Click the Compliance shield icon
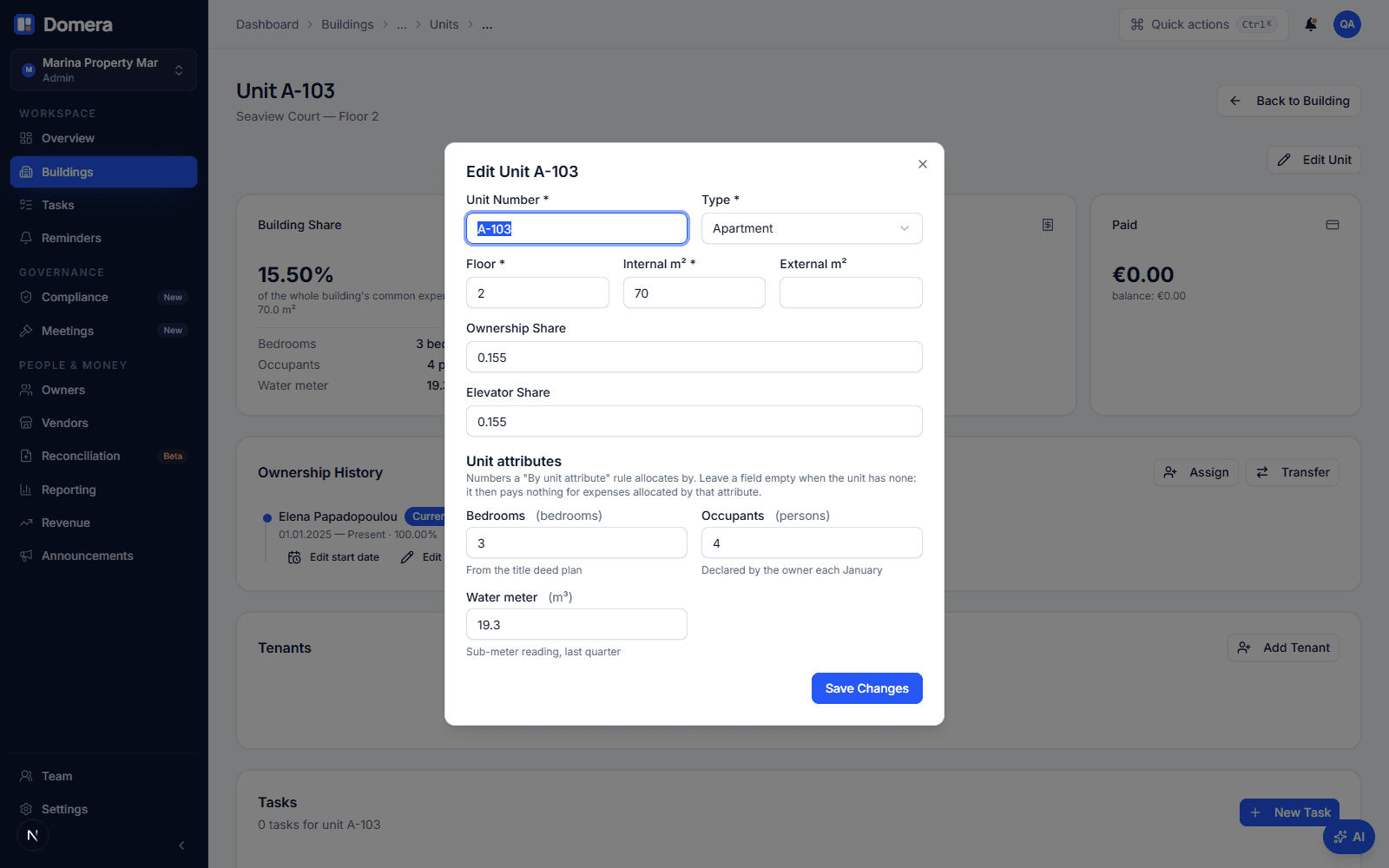1389x868 pixels. click(26, 297)
